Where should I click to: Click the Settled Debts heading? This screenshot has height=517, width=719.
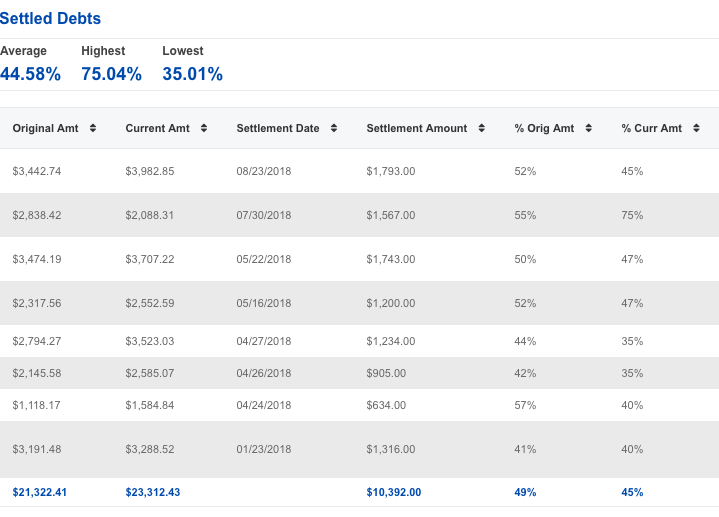(x=51, y=19)
